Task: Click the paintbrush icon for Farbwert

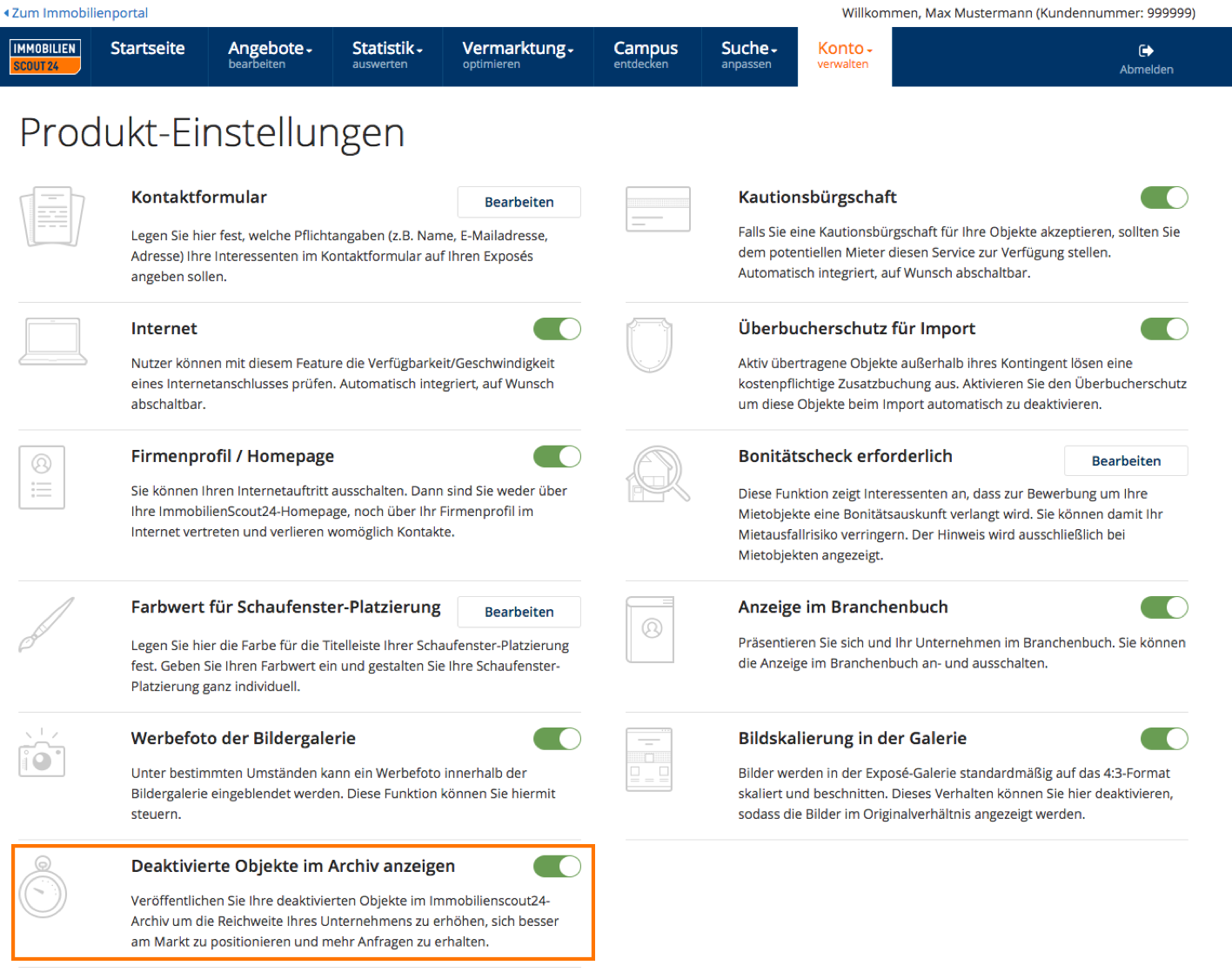Action: pyautogui.click(x=47, y=624)
